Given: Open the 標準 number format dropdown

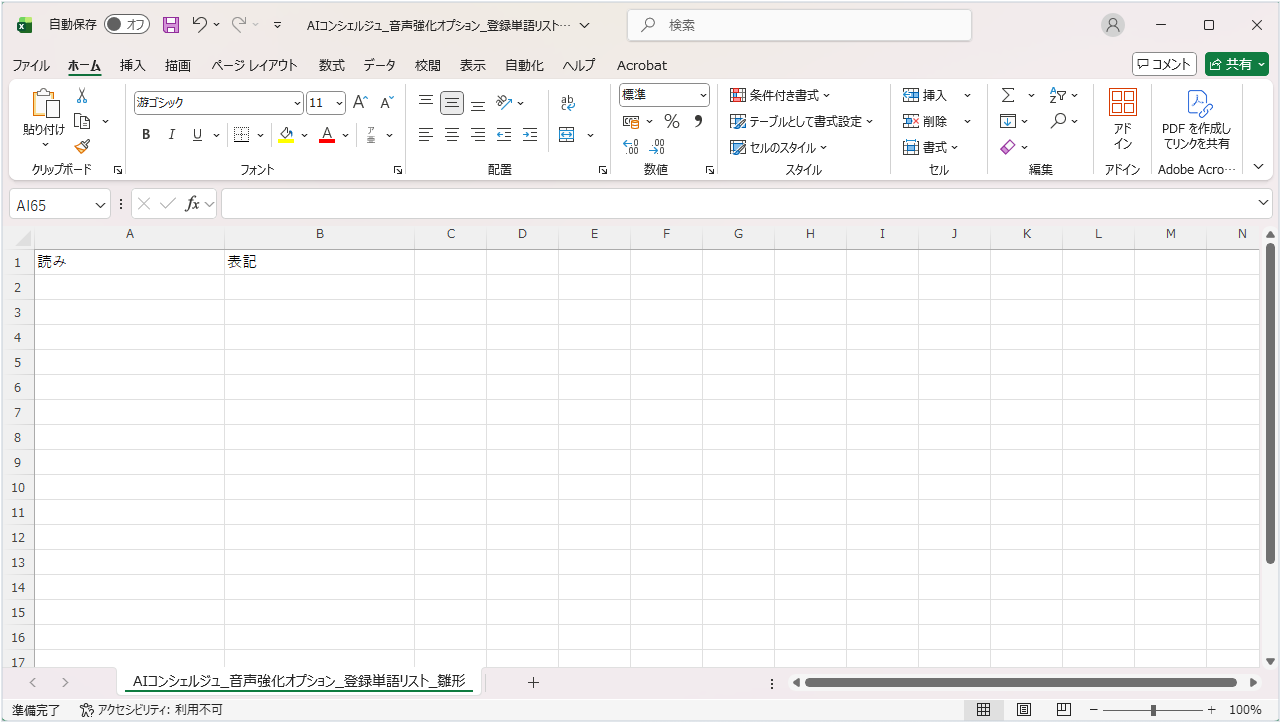Looking at the screenshot, I should coord(703,95).
